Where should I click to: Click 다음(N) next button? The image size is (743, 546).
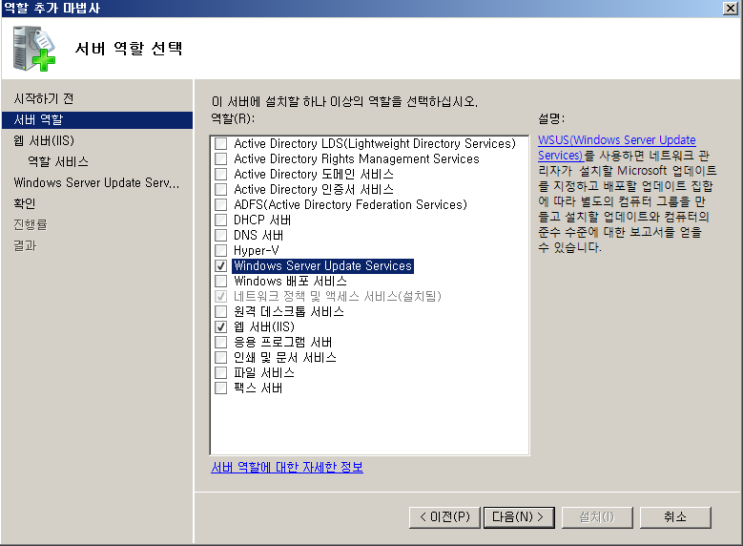(x=519, y=517)
